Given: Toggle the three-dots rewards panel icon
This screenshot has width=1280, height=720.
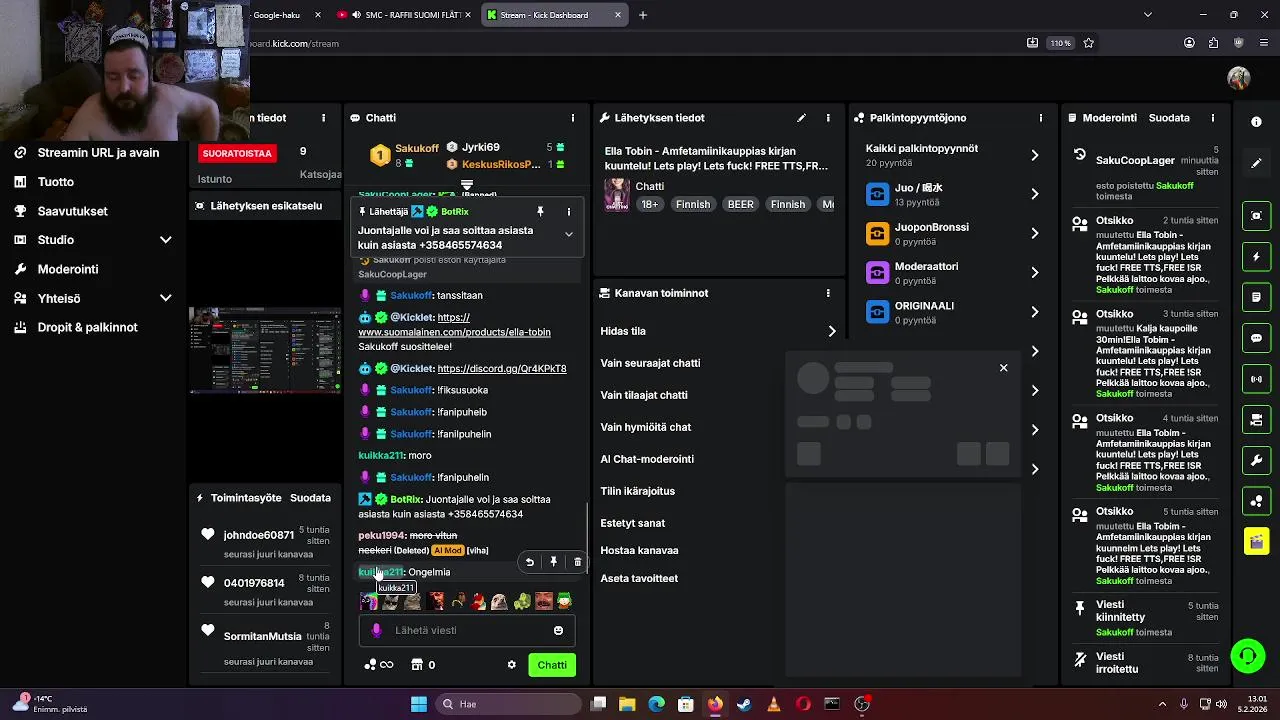Looking at the screenshot, I should (x=1256, y=501).
